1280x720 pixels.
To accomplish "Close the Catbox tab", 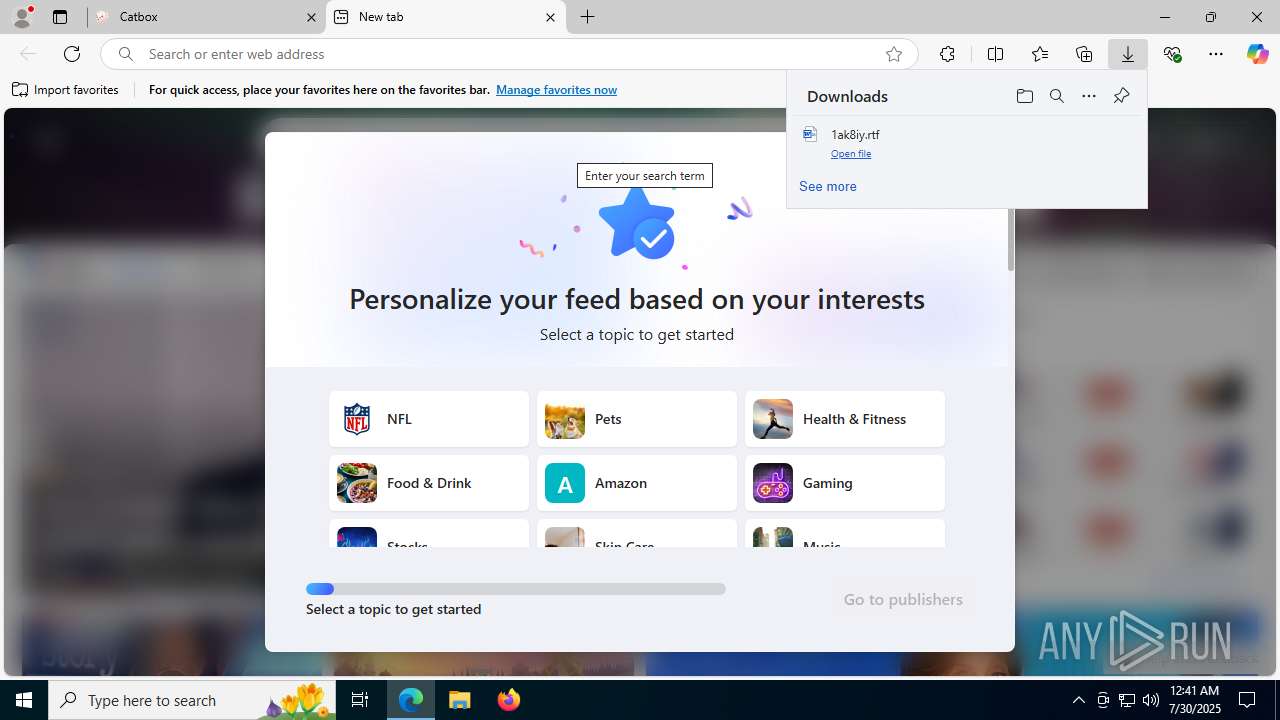I will pos(311,17).
